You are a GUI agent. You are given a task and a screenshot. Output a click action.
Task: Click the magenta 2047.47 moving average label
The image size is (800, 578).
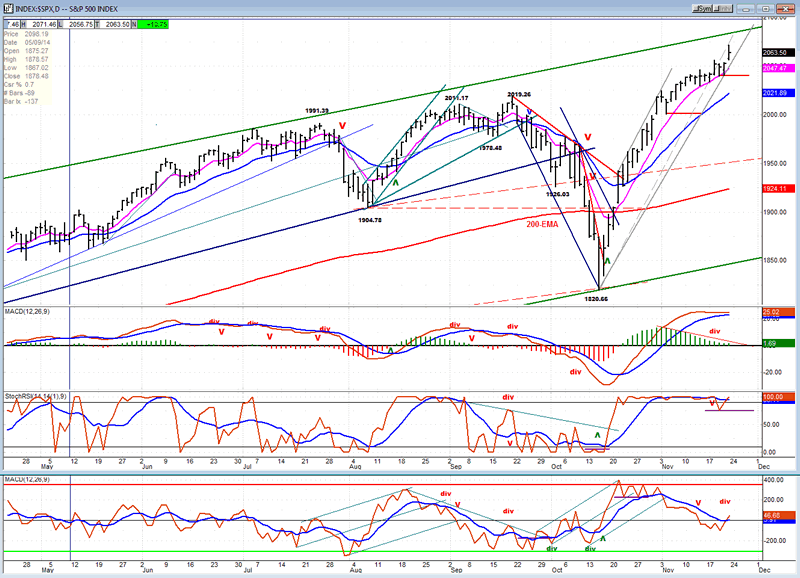click(778, 68)
